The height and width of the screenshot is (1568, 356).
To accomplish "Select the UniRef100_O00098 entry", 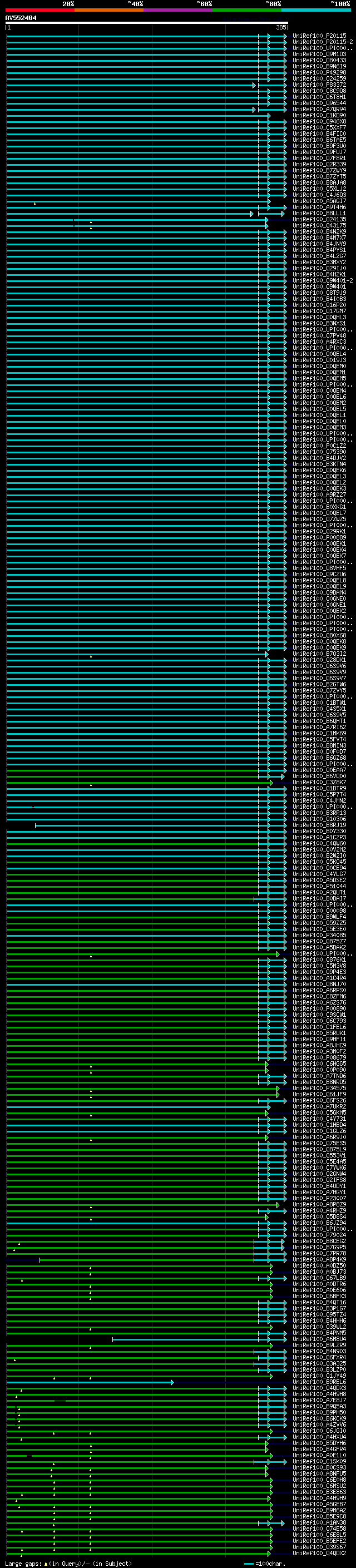I will [319, 911].
